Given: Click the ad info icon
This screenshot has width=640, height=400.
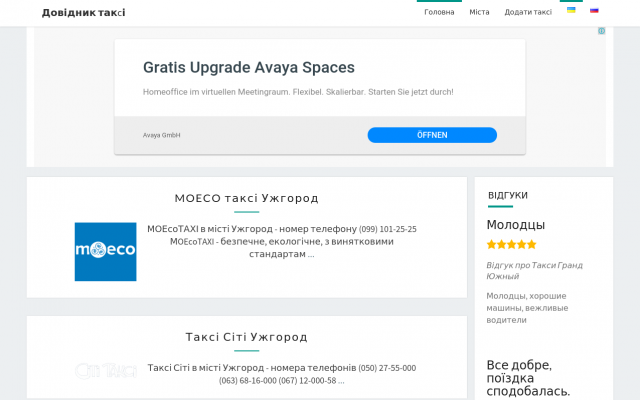Looking at the screenshot, I should [602, 31].
